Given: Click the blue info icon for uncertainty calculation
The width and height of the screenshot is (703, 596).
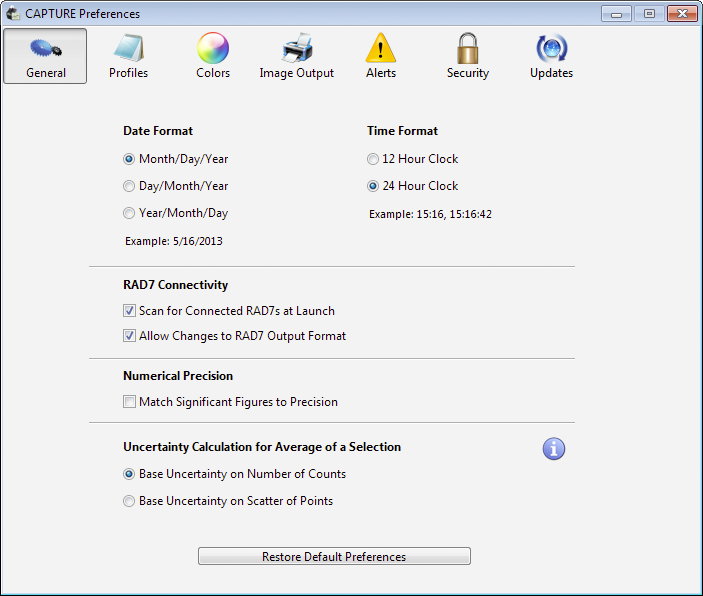Looking at the screenshot, I should [554, 448].
